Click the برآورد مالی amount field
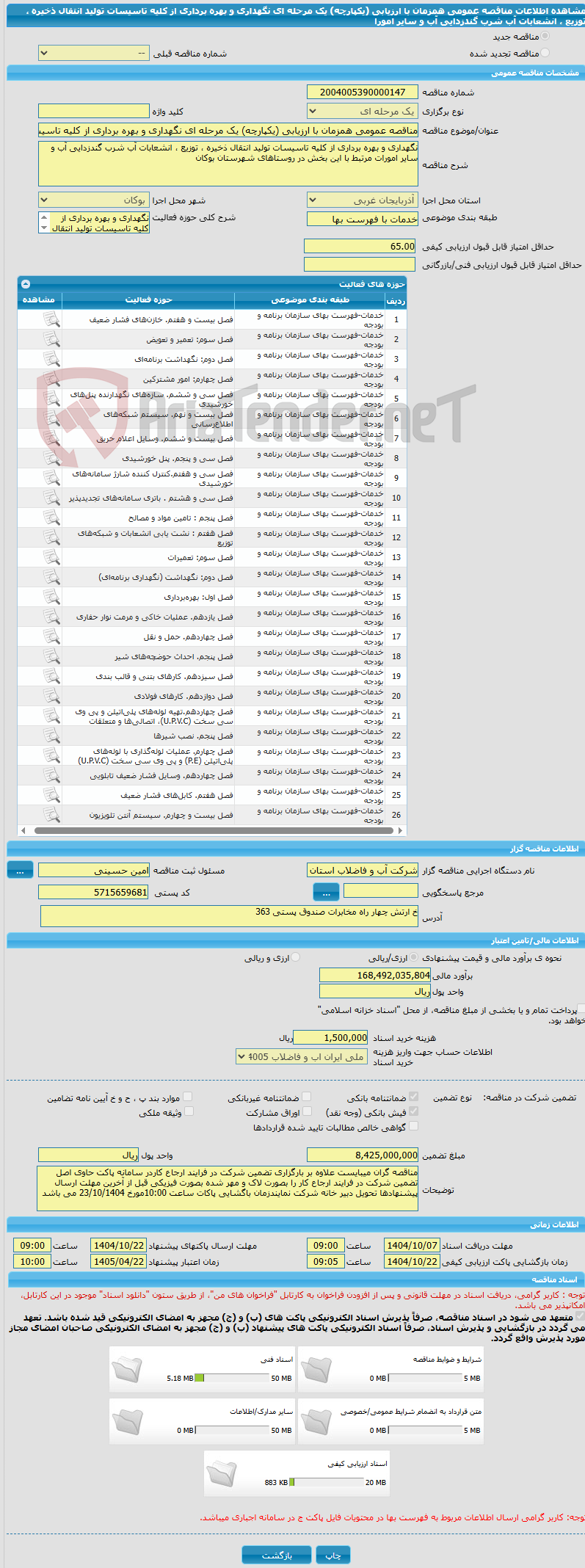This screenshot has height=1568, width=585. (x=375, y=976)
